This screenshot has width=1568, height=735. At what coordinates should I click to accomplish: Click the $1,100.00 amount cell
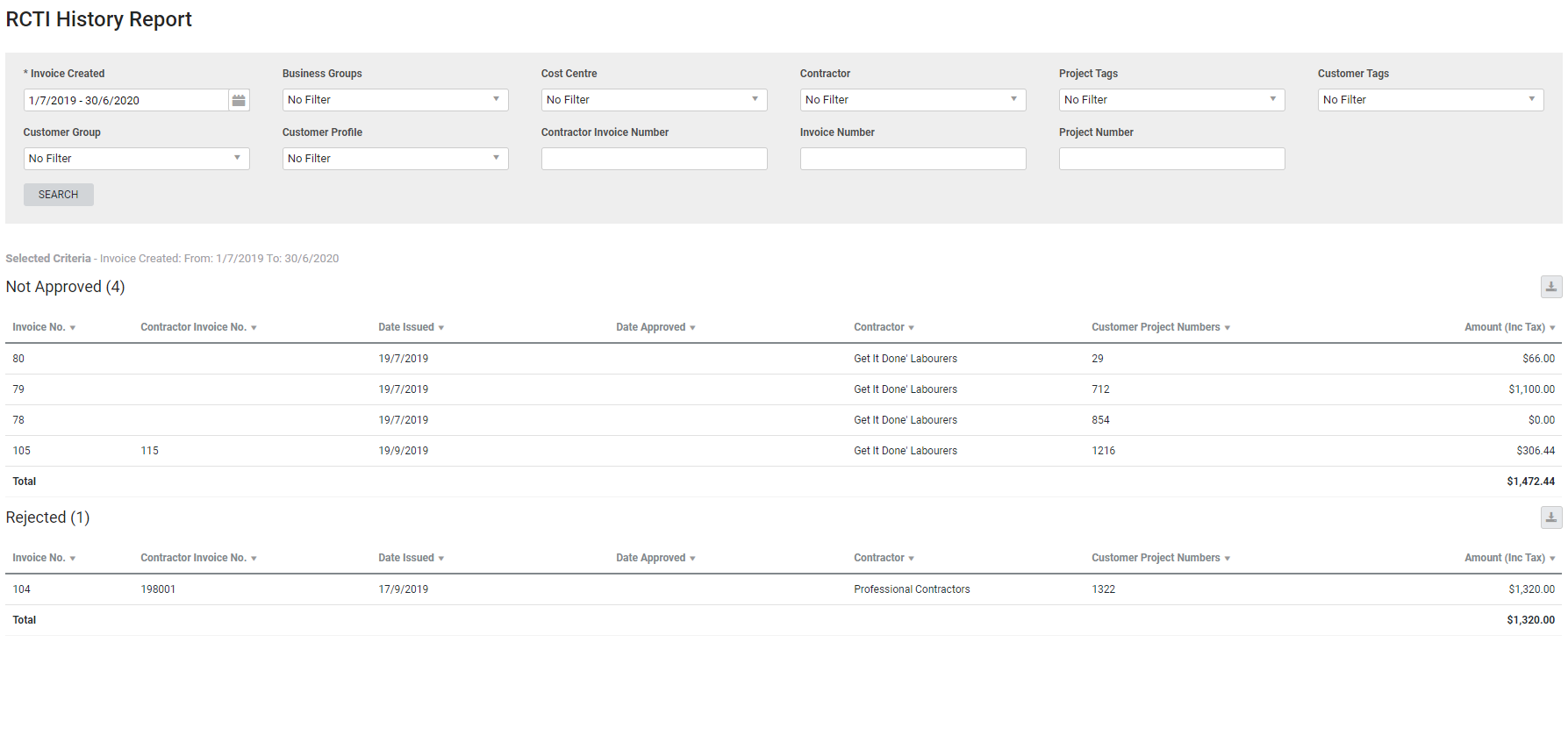click(1531, 389)
